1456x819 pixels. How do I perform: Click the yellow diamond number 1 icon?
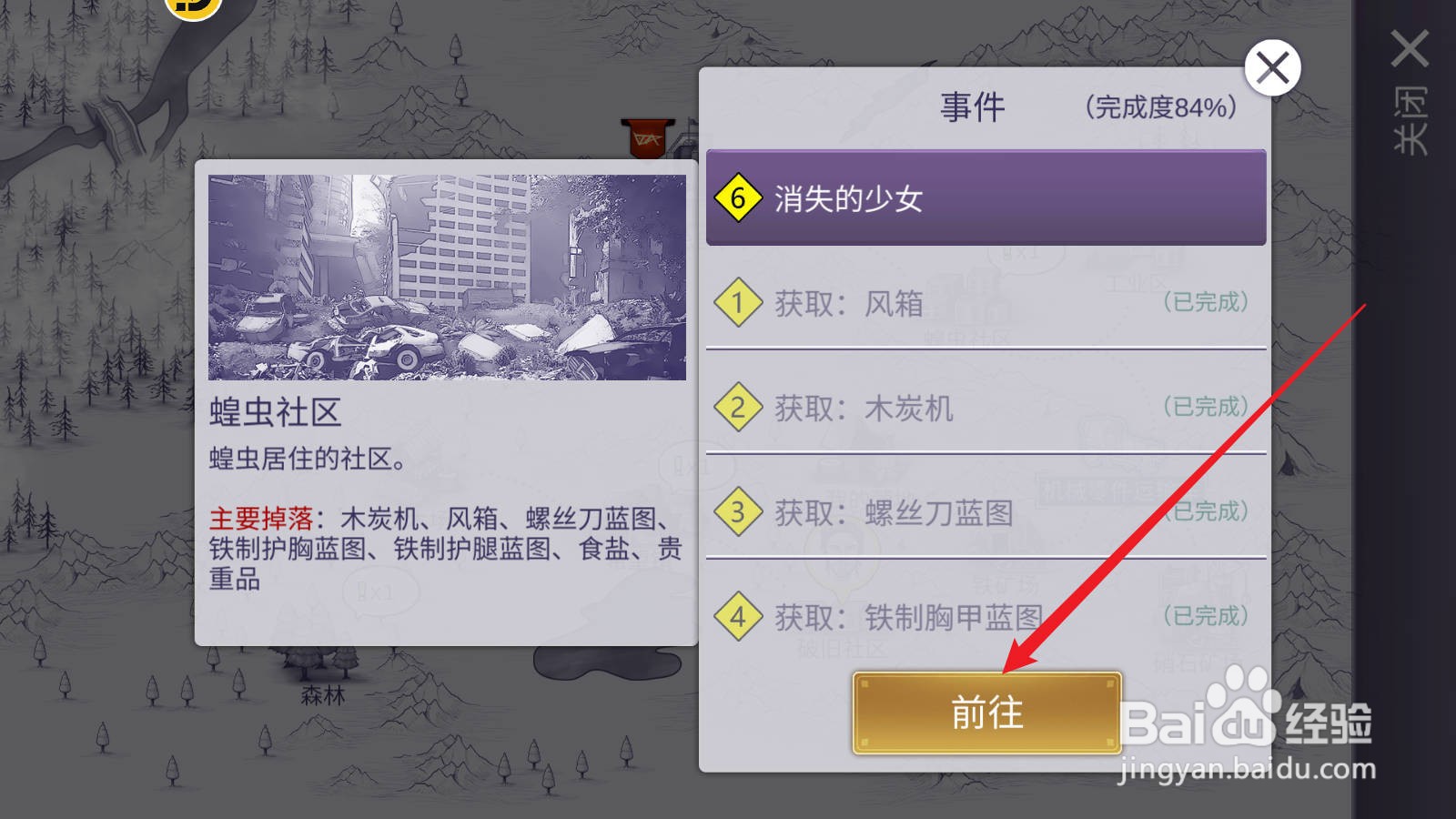tap(738, 303)
